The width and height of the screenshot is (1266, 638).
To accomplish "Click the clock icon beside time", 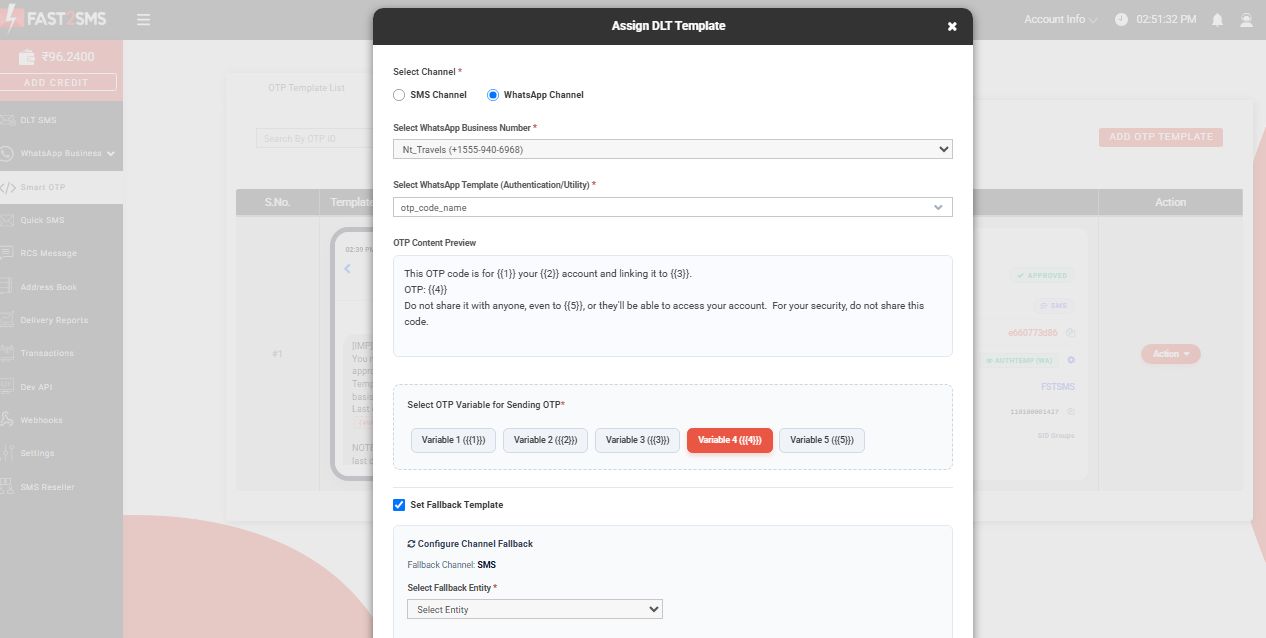I will pos(1121,20).
